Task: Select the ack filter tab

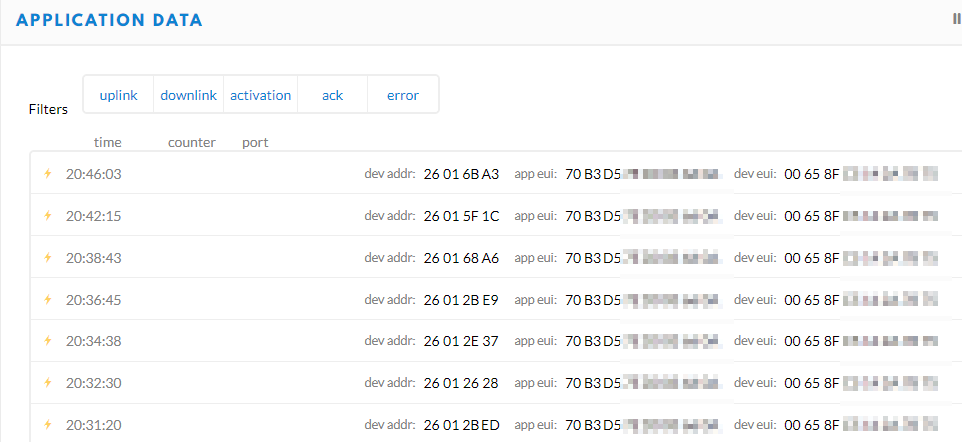Action: pos(333,95)
